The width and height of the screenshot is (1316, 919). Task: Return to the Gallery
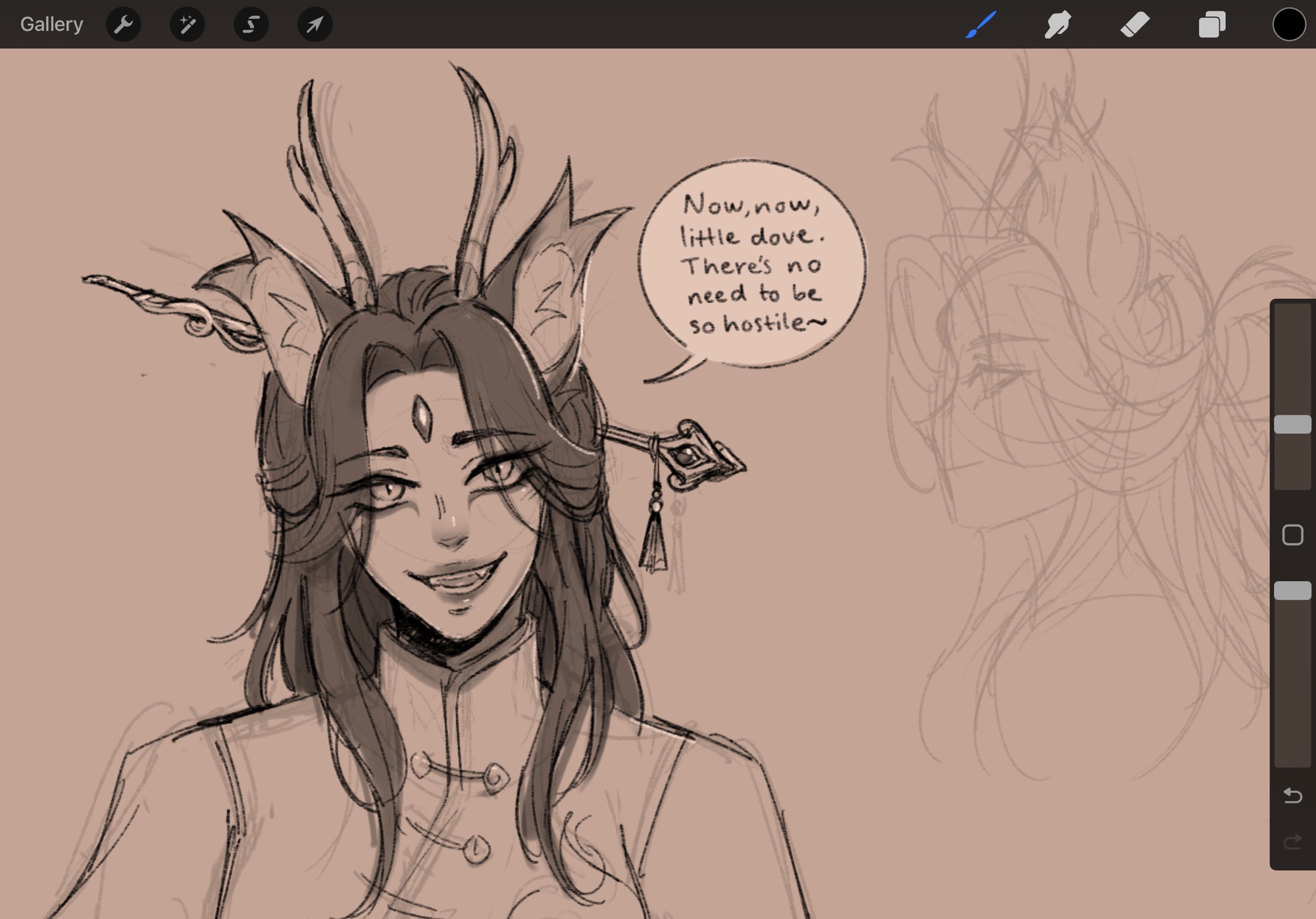(51, 24)
